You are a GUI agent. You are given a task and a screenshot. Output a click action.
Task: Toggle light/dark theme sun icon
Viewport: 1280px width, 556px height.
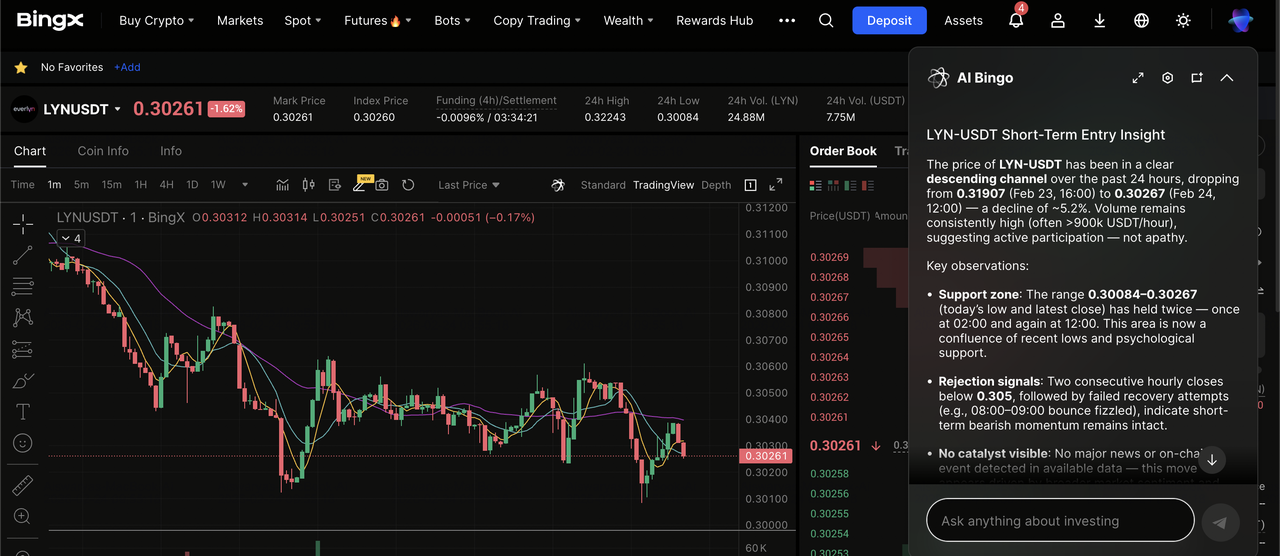tap(1184, 21)
